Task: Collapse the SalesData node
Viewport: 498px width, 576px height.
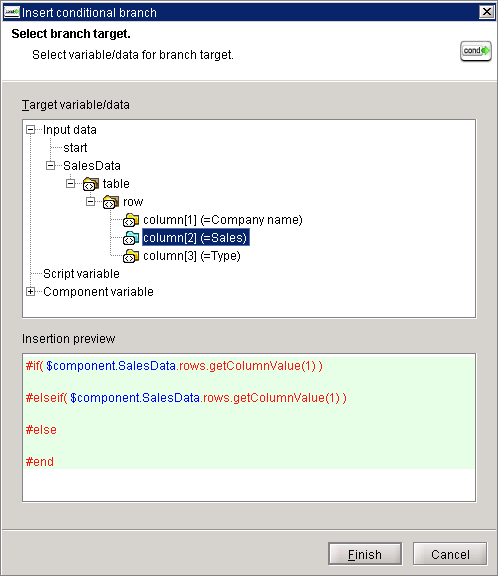Action: [51, 166]
